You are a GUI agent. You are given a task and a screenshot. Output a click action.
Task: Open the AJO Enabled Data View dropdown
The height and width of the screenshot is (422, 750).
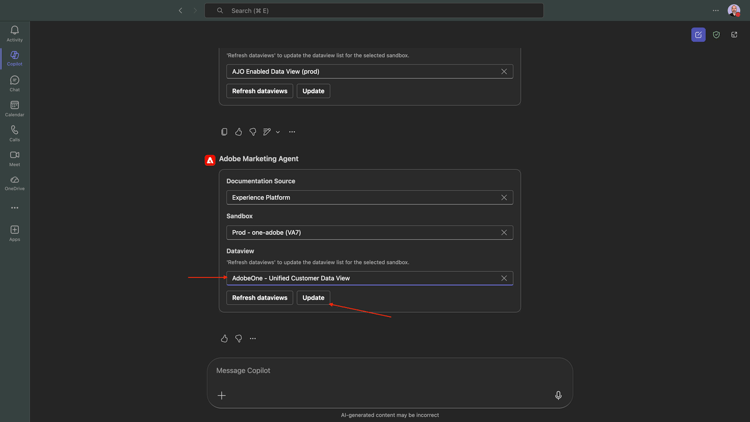point(370,71)
